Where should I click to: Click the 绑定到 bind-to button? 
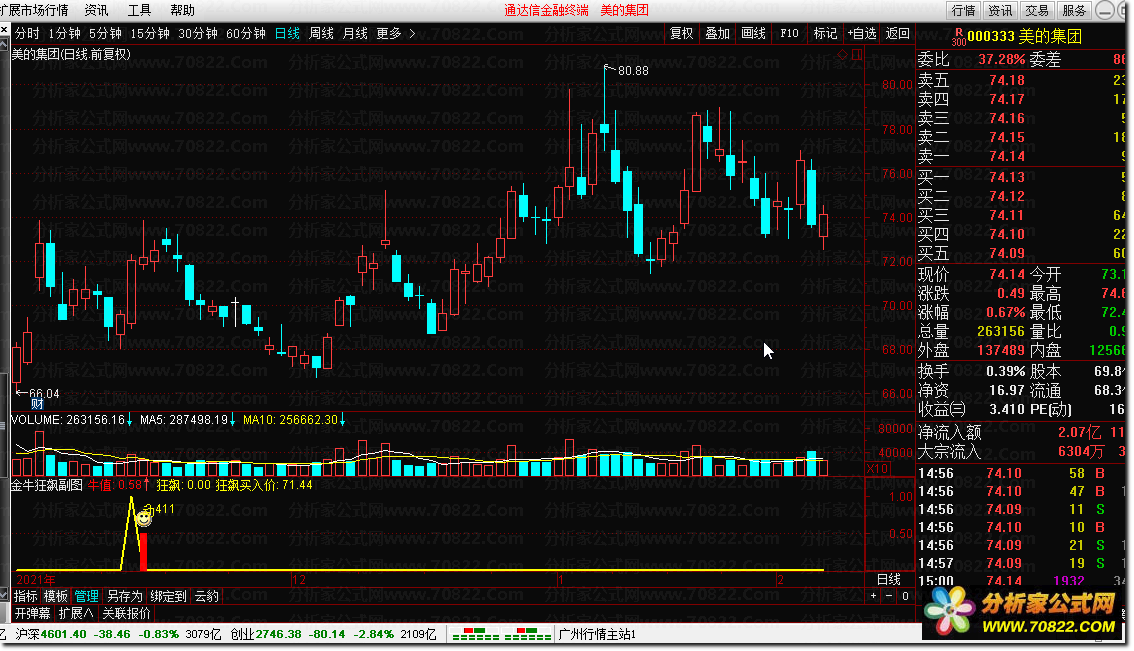pyautogui.click(x=169, y=596)
